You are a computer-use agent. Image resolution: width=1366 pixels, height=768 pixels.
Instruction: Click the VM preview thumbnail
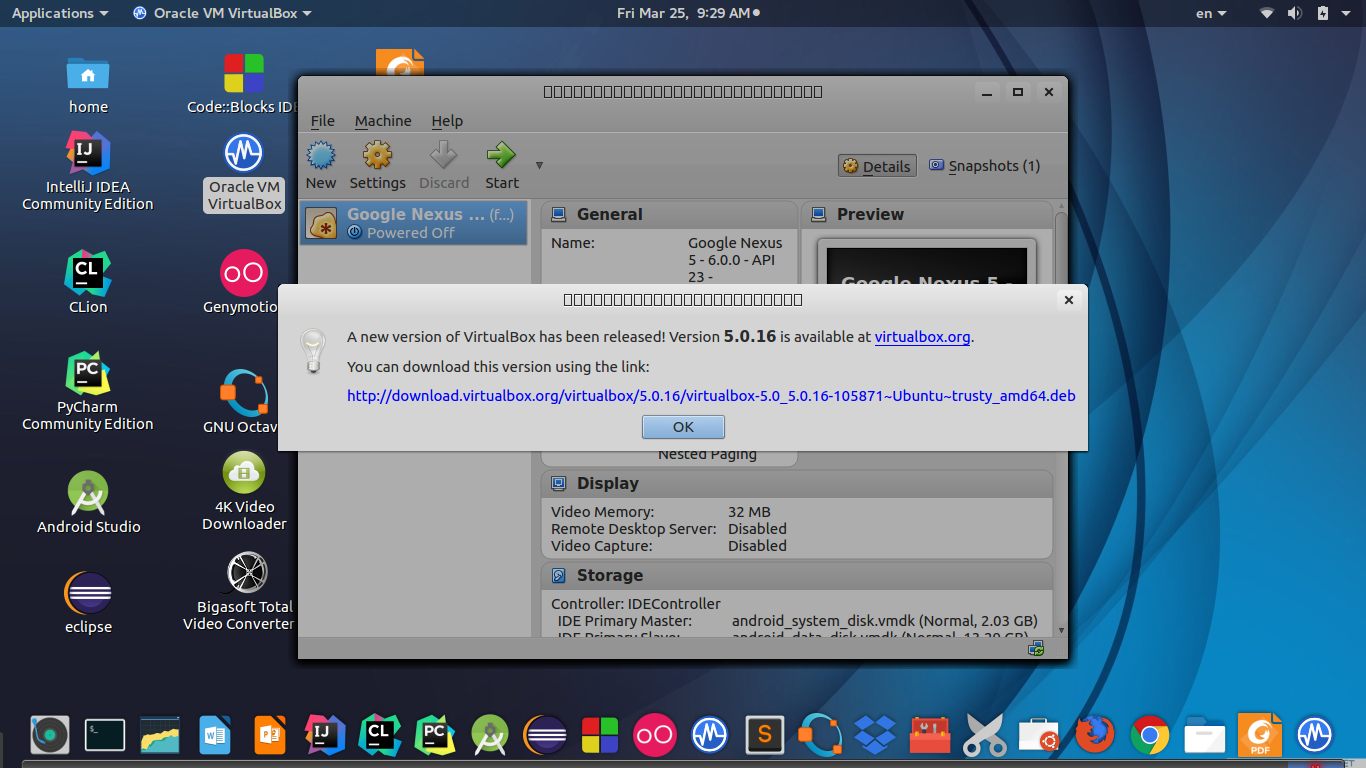pos(927,265)
